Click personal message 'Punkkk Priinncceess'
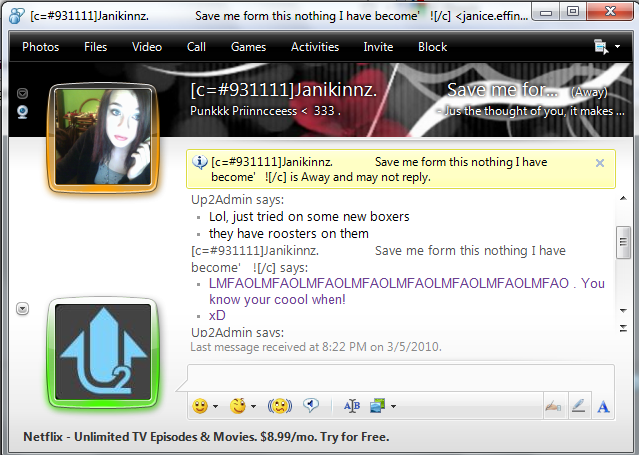 [265, 111]
